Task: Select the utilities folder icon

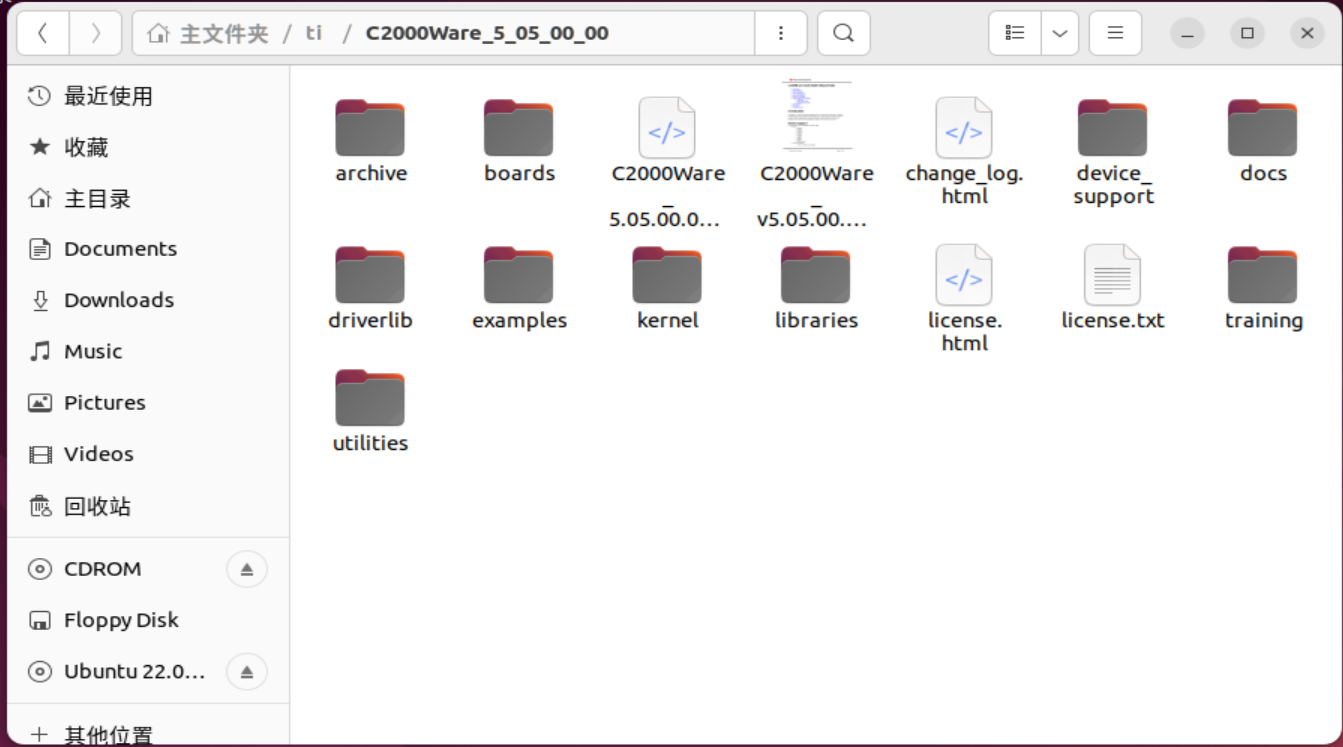Action: pos(370,398)
